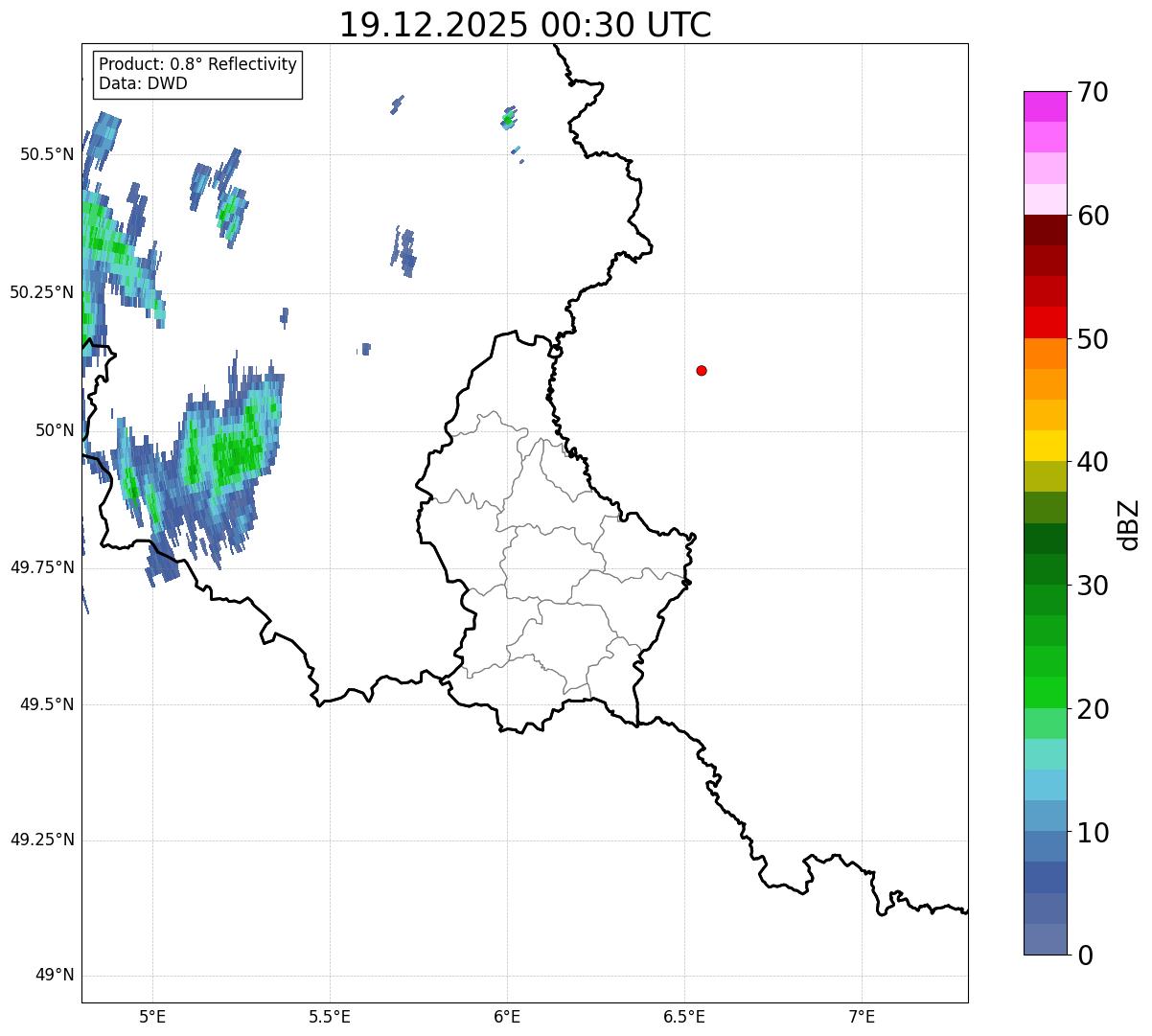
Task: Click the title '19.12.2025 00:30 UTC'
Action: [525, 24]
